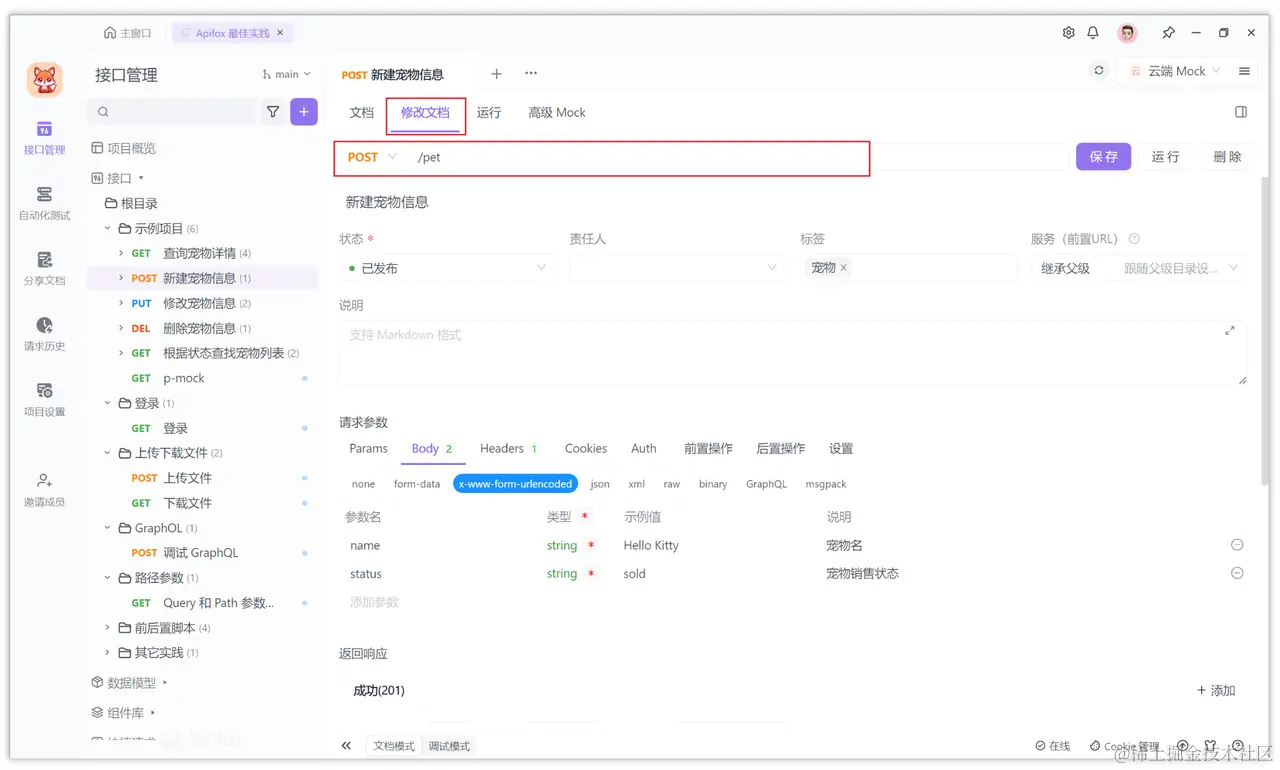Remove the 宠物 tag with its × icon
Viewport: 1280px width, 770px height.
click(843, 267)
